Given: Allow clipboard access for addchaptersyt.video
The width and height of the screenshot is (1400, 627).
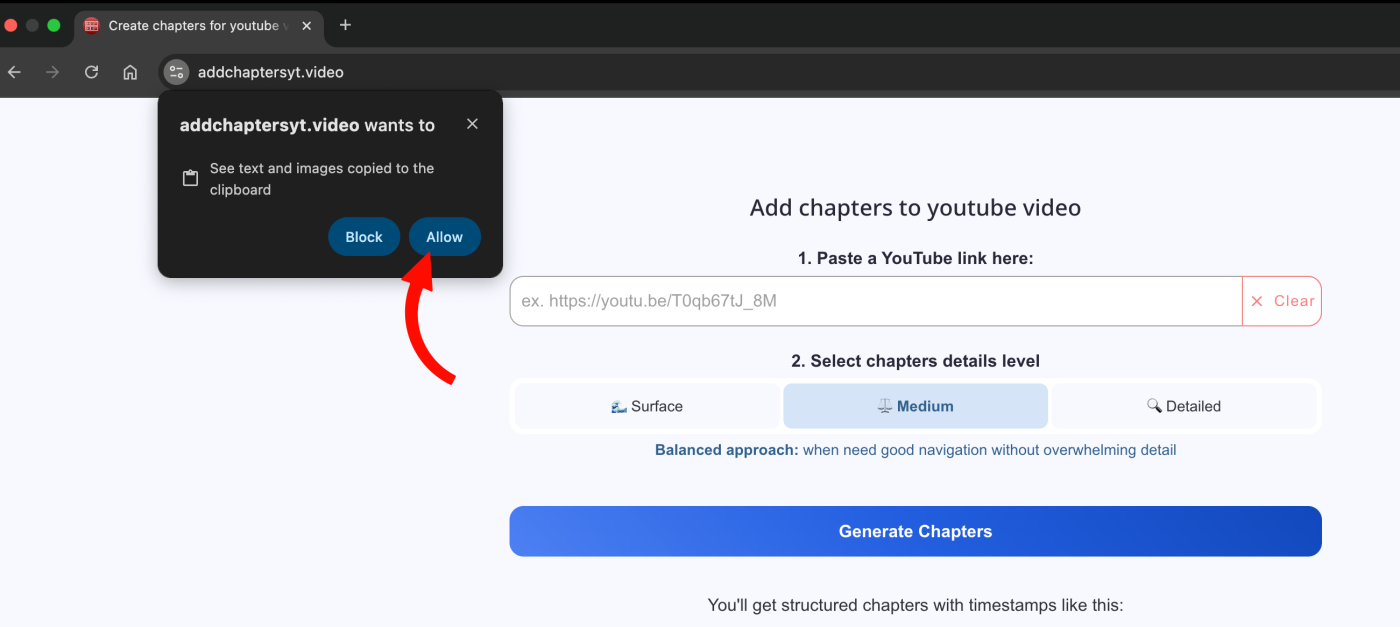Looking at the screenshot, I should tap(444, 237).
